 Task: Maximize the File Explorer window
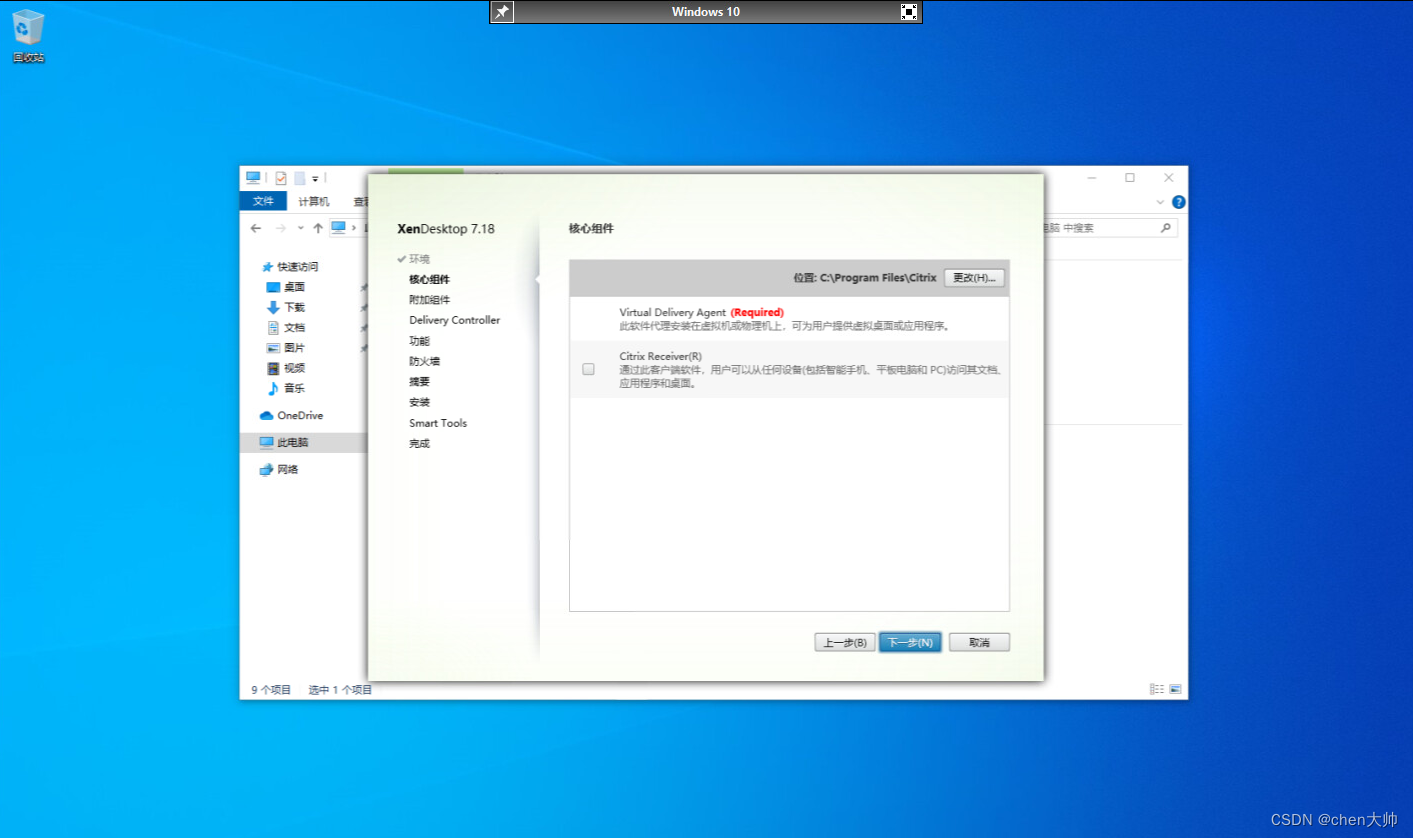coord(1130,178)
